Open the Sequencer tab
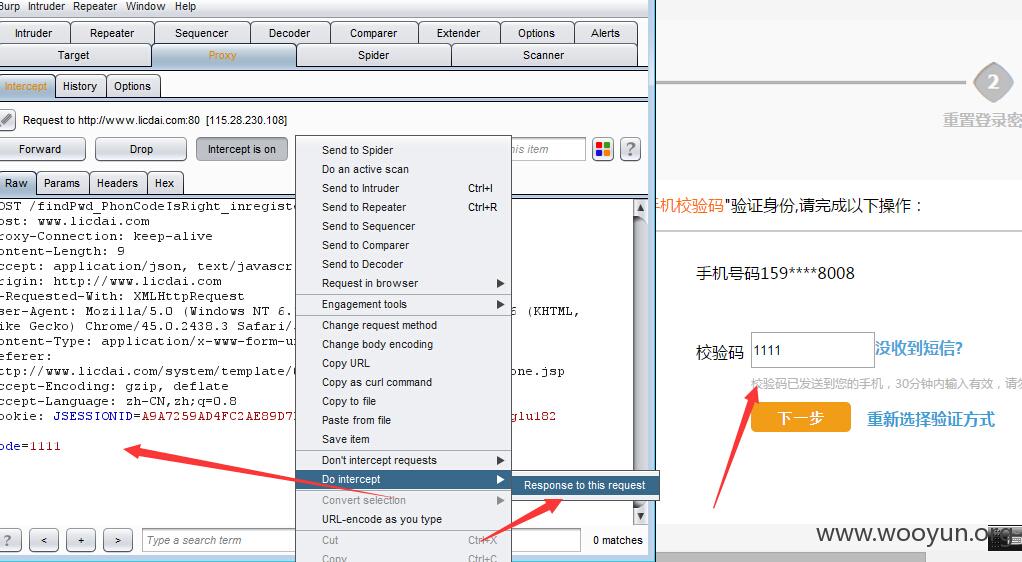Viewport: 1022px width, 562px height. [201, 33]
